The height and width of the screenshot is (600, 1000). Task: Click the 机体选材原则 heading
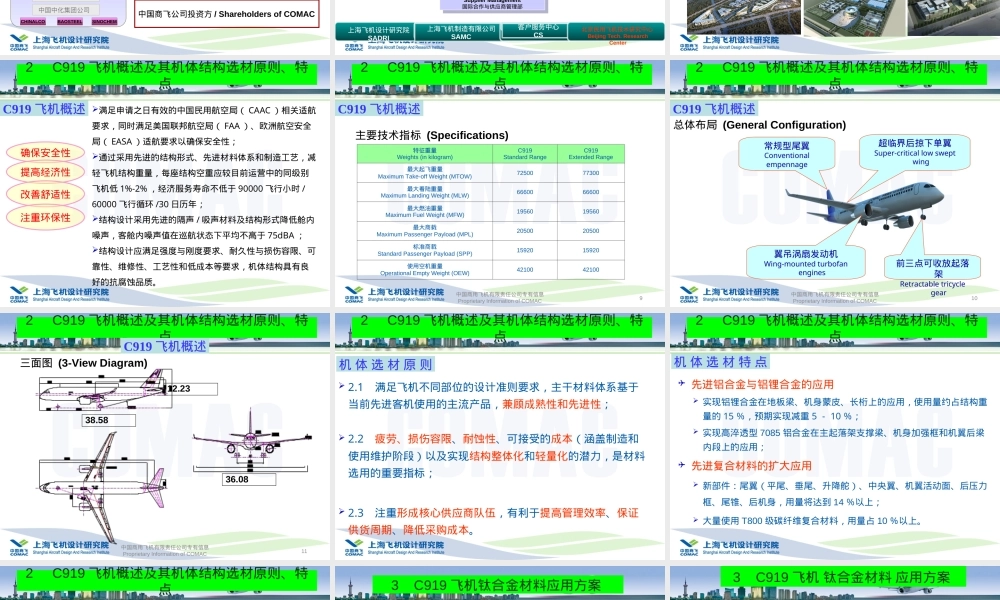click(385, 365)
